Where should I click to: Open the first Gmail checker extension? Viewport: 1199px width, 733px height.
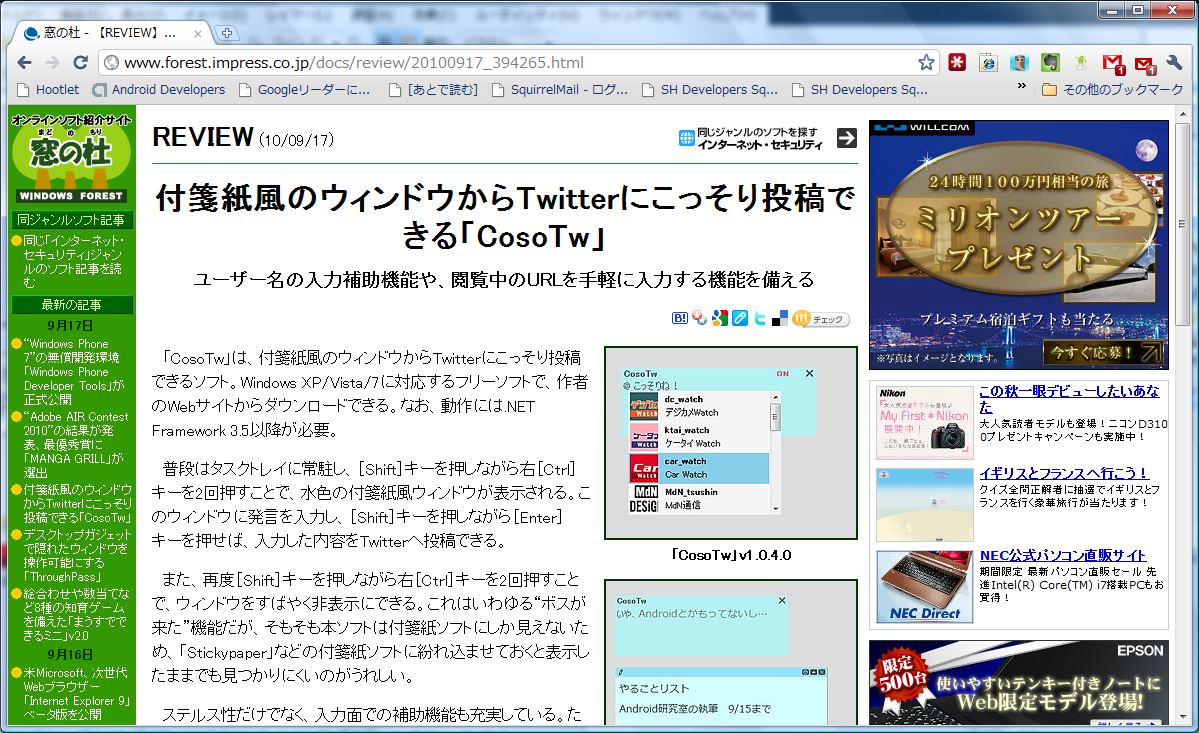pos(1113,63)
